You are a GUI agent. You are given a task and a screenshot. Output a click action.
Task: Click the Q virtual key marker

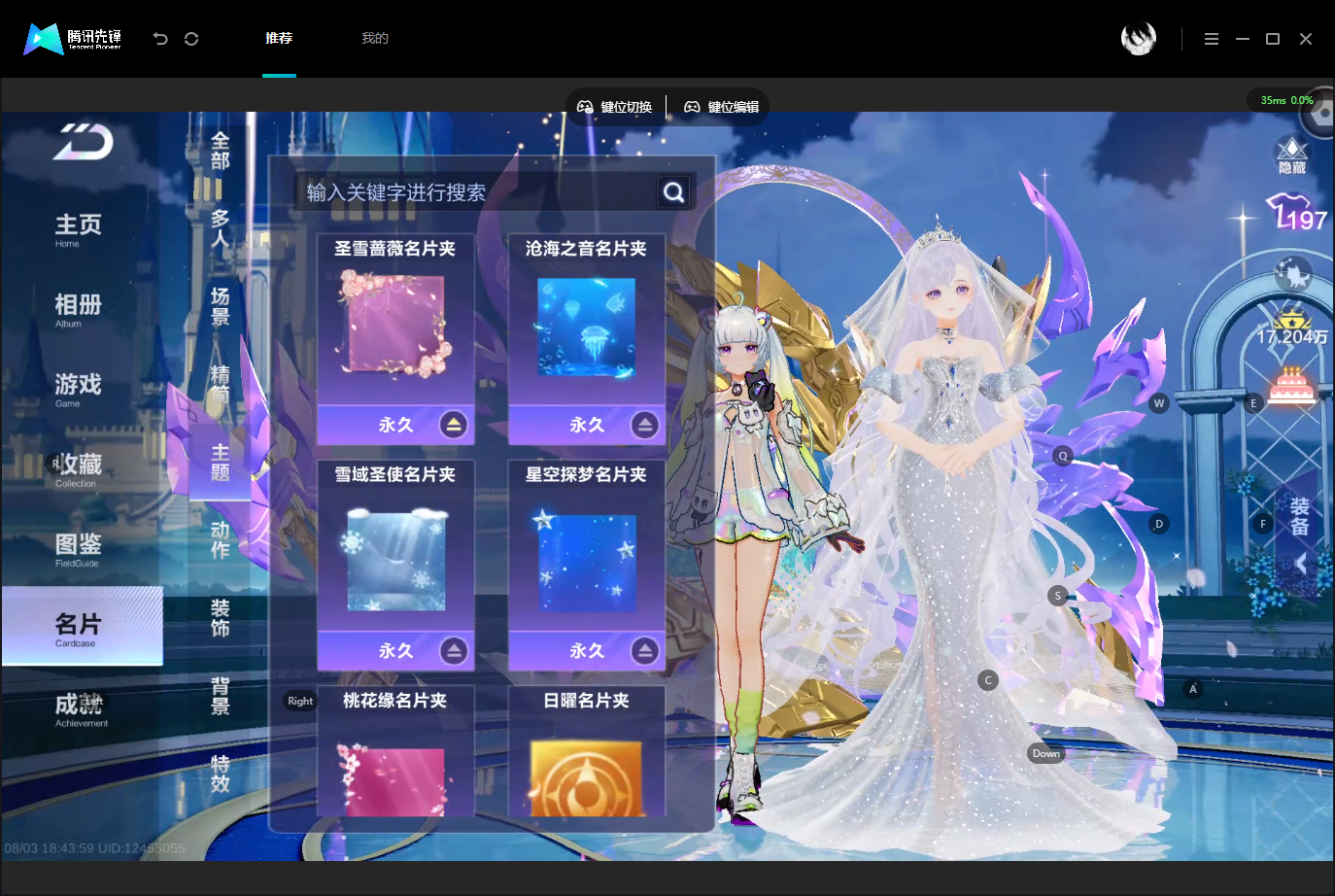coord(1063,456)
